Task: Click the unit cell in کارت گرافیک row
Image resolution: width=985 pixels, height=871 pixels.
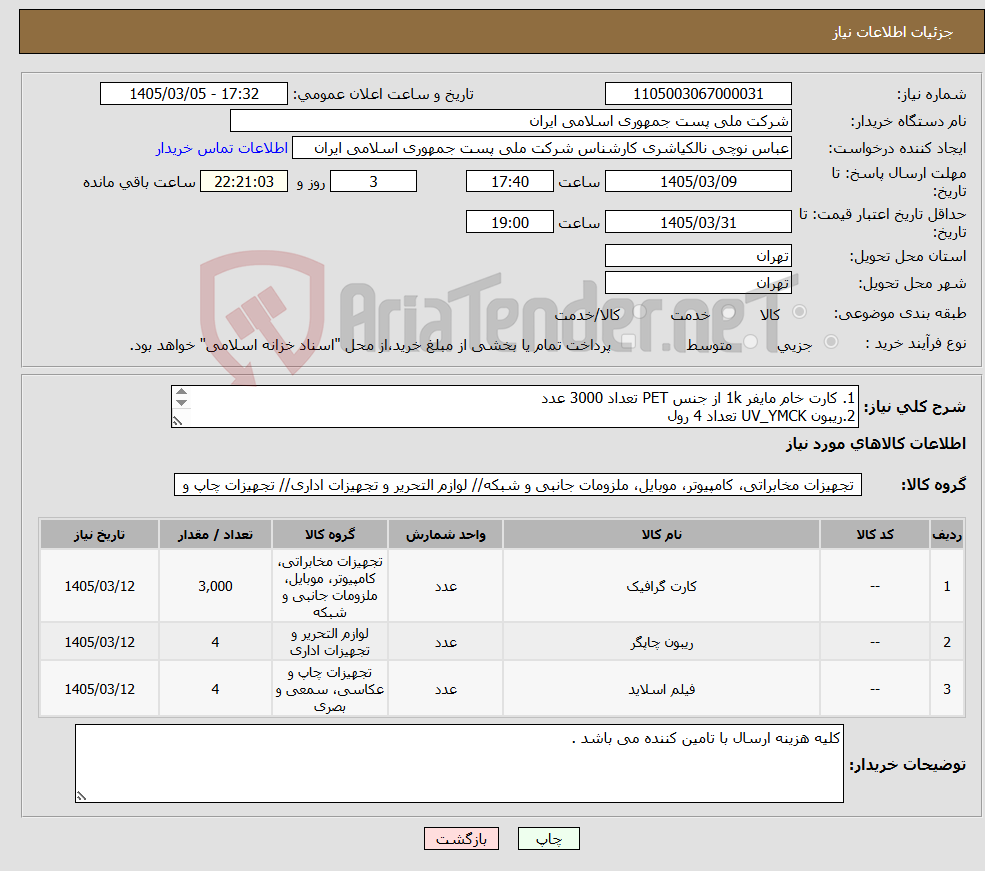Action: [445, 586]
